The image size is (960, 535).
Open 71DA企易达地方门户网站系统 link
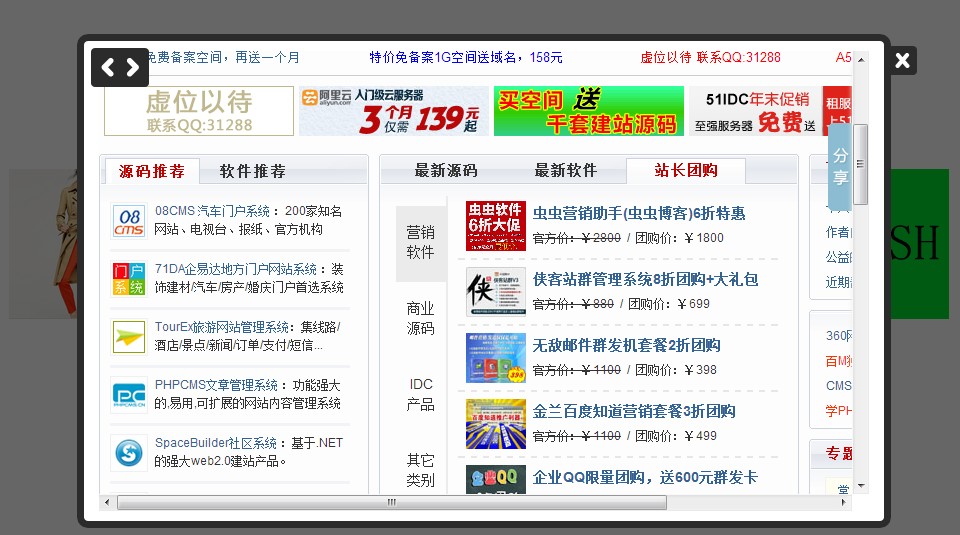point(236,269)
